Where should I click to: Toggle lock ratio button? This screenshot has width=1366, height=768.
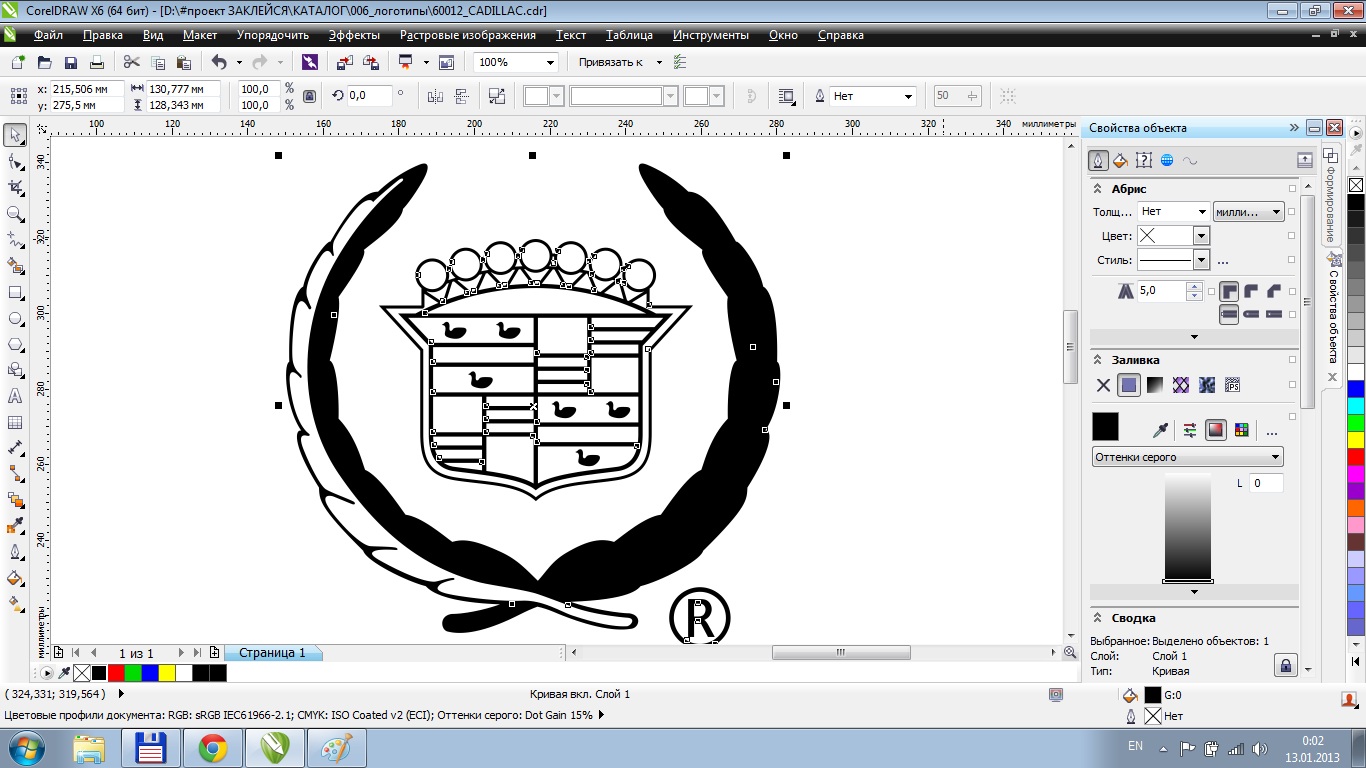pyautogui.click(x=309, y=96)
